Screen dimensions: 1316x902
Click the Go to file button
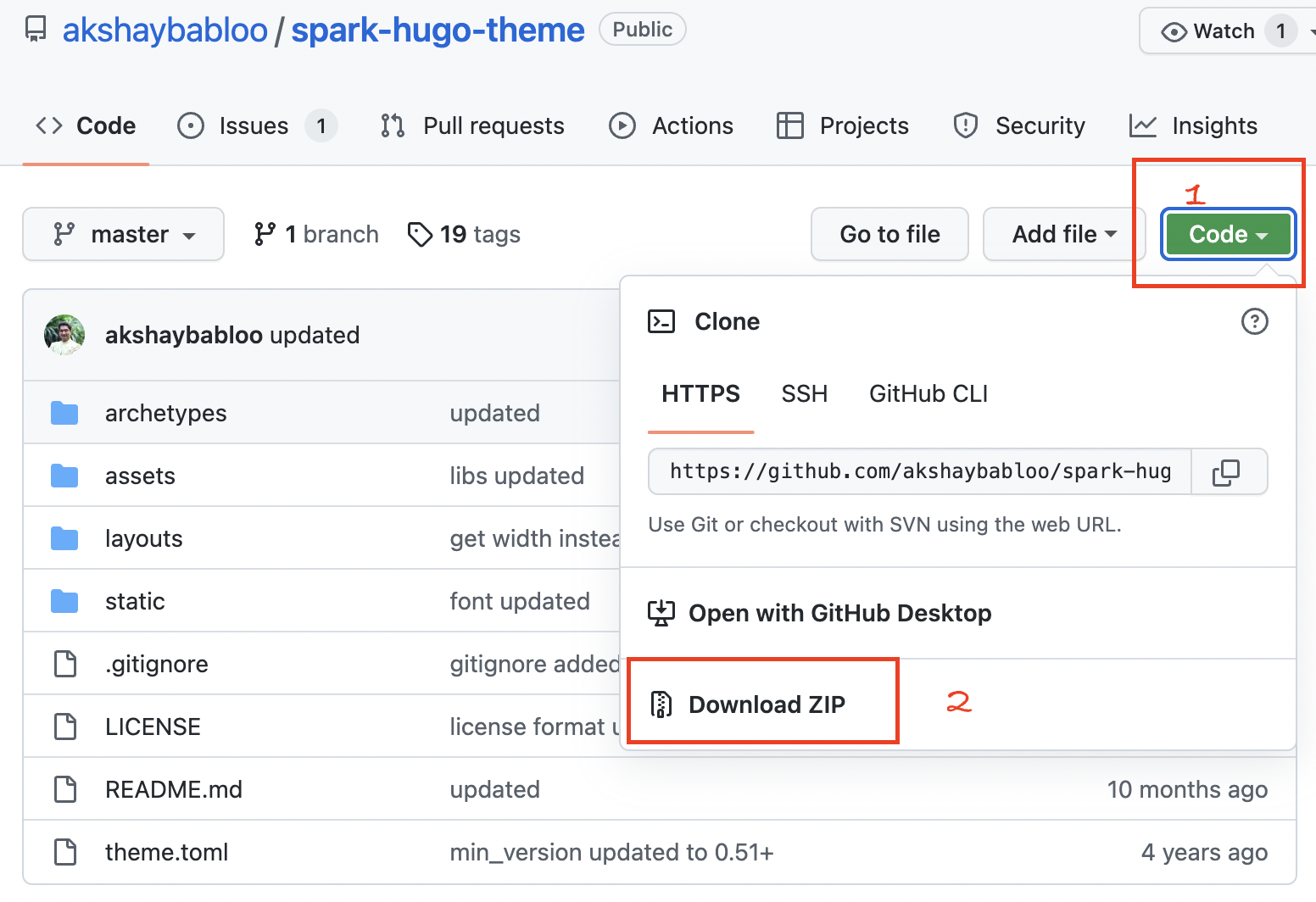(889, 234)
